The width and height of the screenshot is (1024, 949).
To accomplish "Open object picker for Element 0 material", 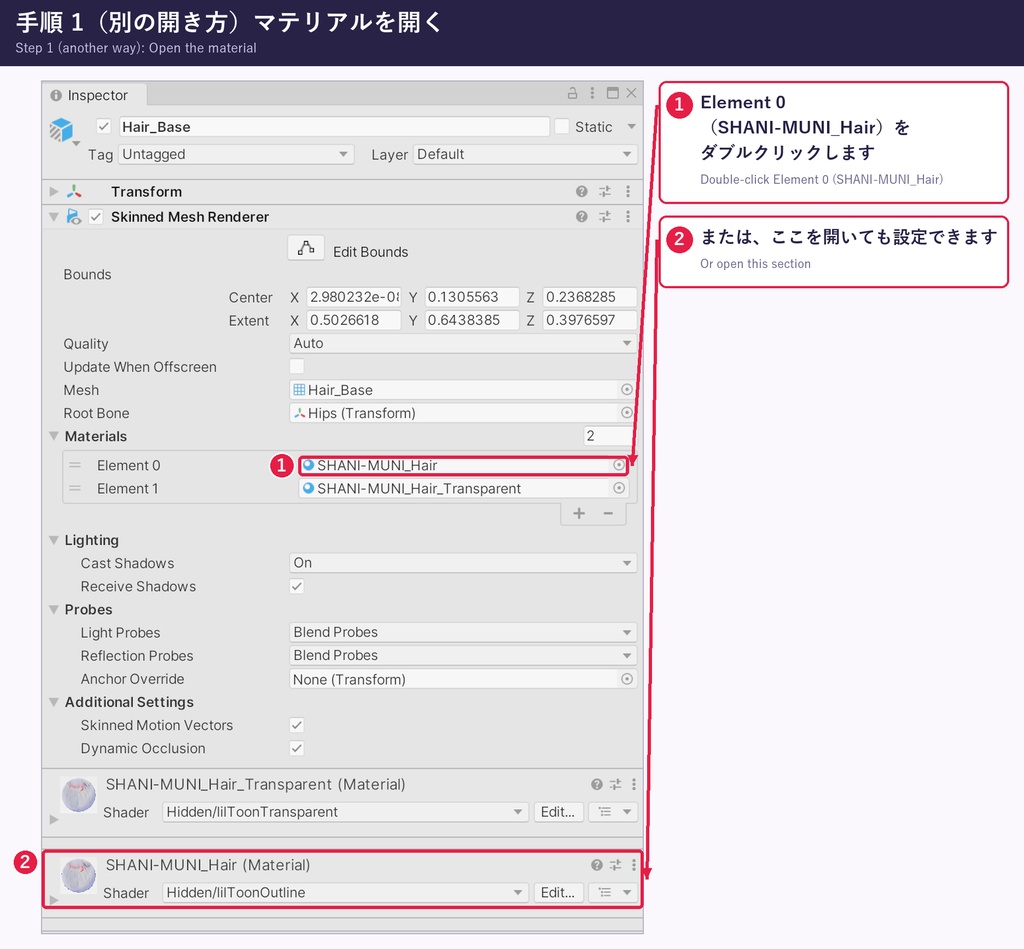I will pyautogui.click(x=618, y=465).
